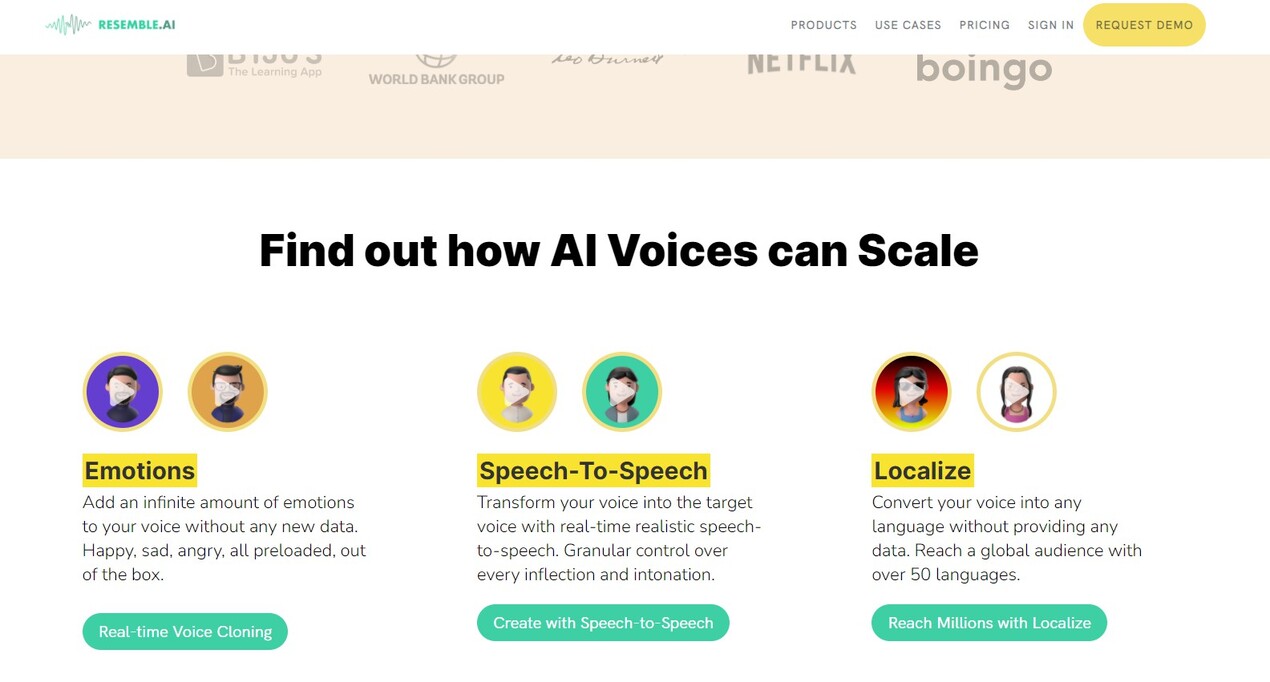Click Create with Speech-to-Speech button
The width and height of the screenshot is (1270, 682).
(603, 623)
